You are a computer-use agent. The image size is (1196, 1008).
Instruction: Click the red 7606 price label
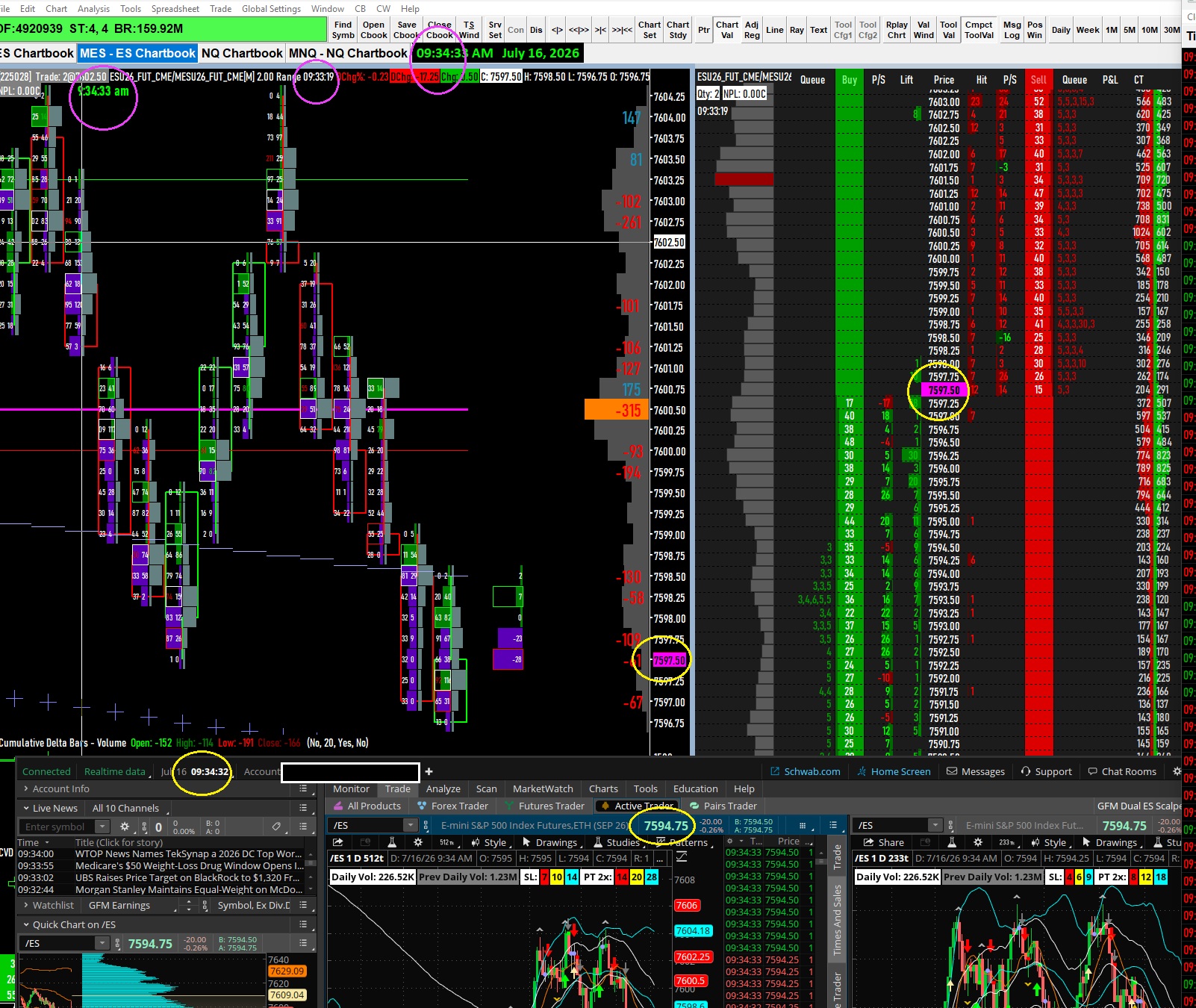[x=687, y=905]
